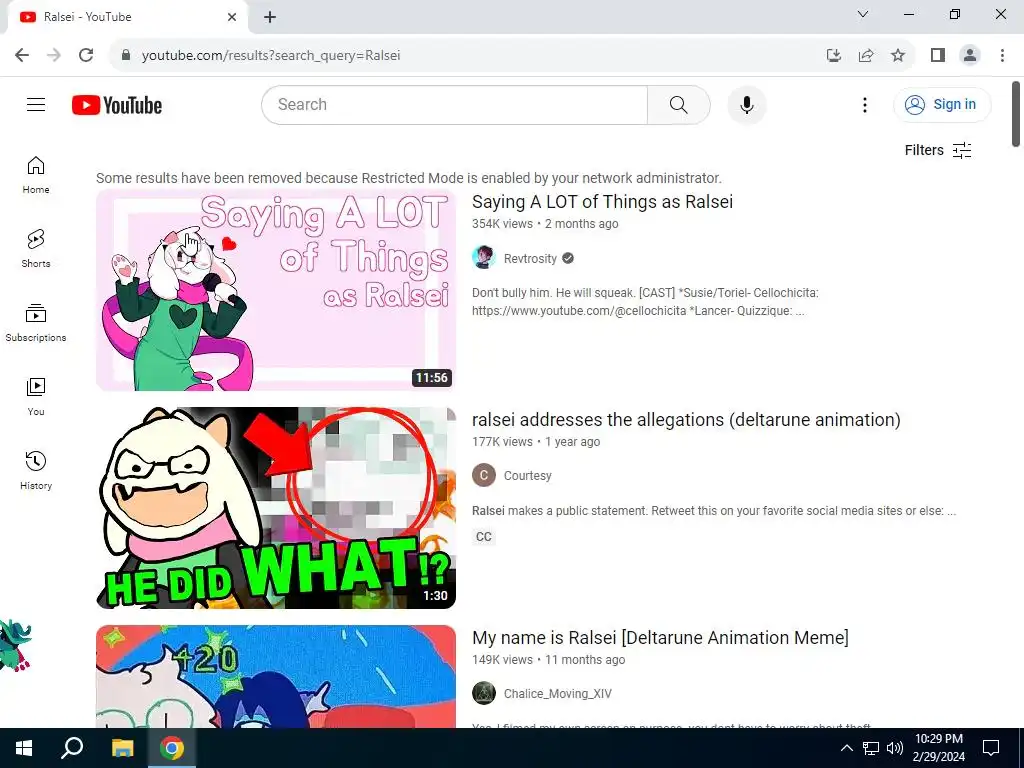Select the Ralsei - YouTube tab
The height and width of the screenshot is (768, 1024).
point(127,17)
